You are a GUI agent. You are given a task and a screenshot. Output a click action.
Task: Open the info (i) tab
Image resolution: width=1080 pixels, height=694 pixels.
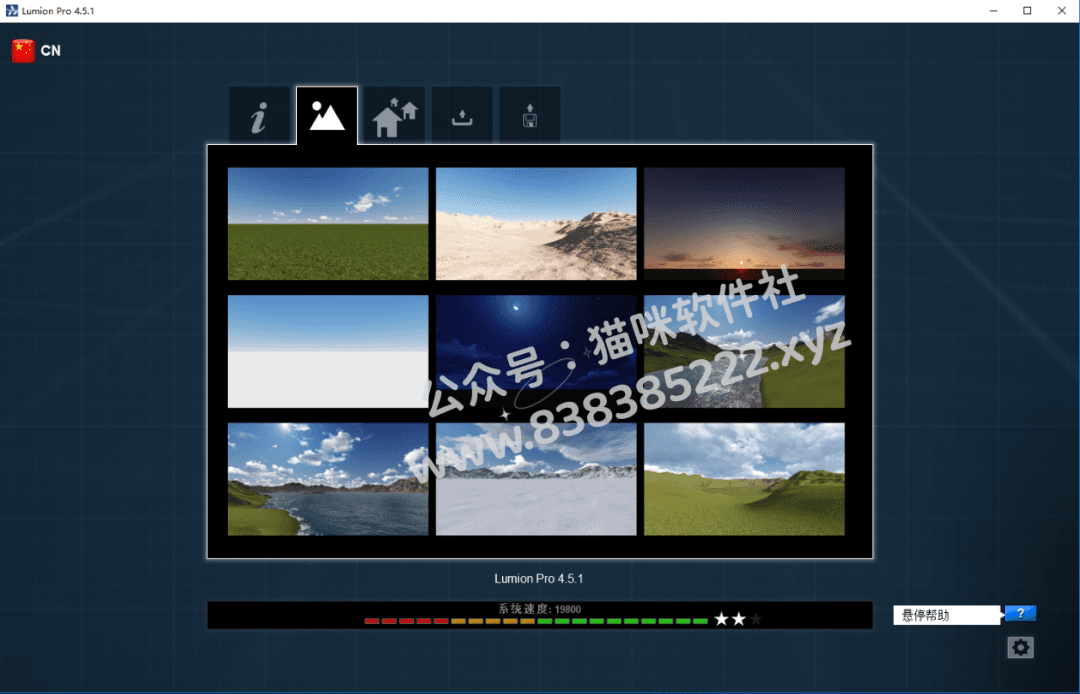(x=259, y=116)
